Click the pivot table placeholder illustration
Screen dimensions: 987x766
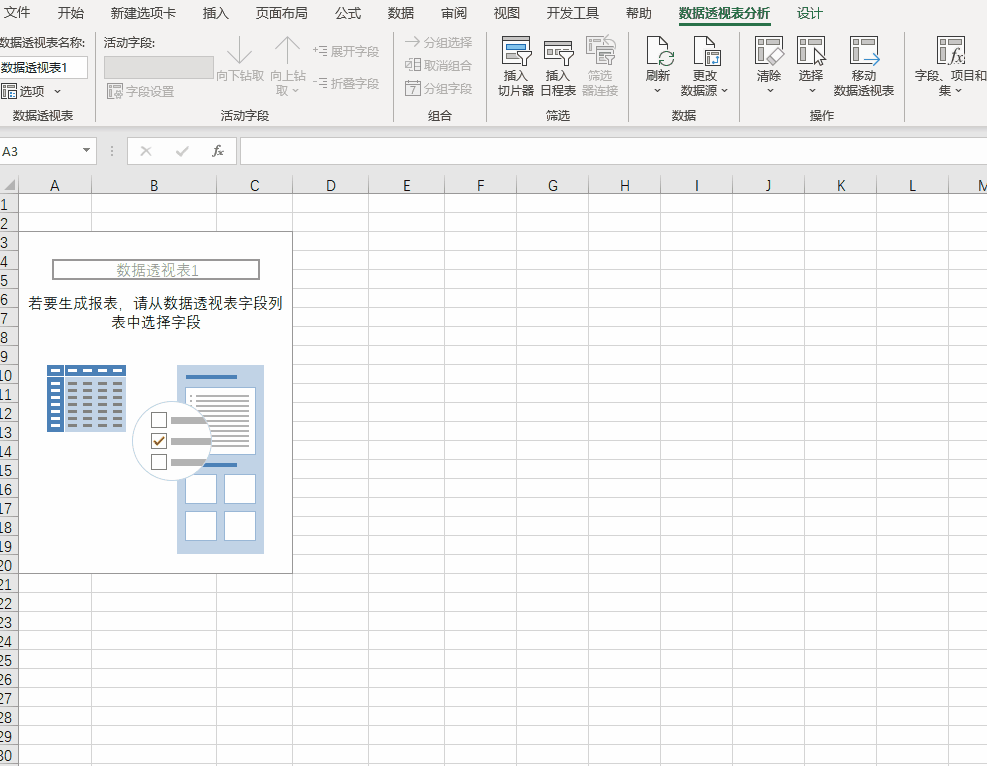[x=155, y=459]
